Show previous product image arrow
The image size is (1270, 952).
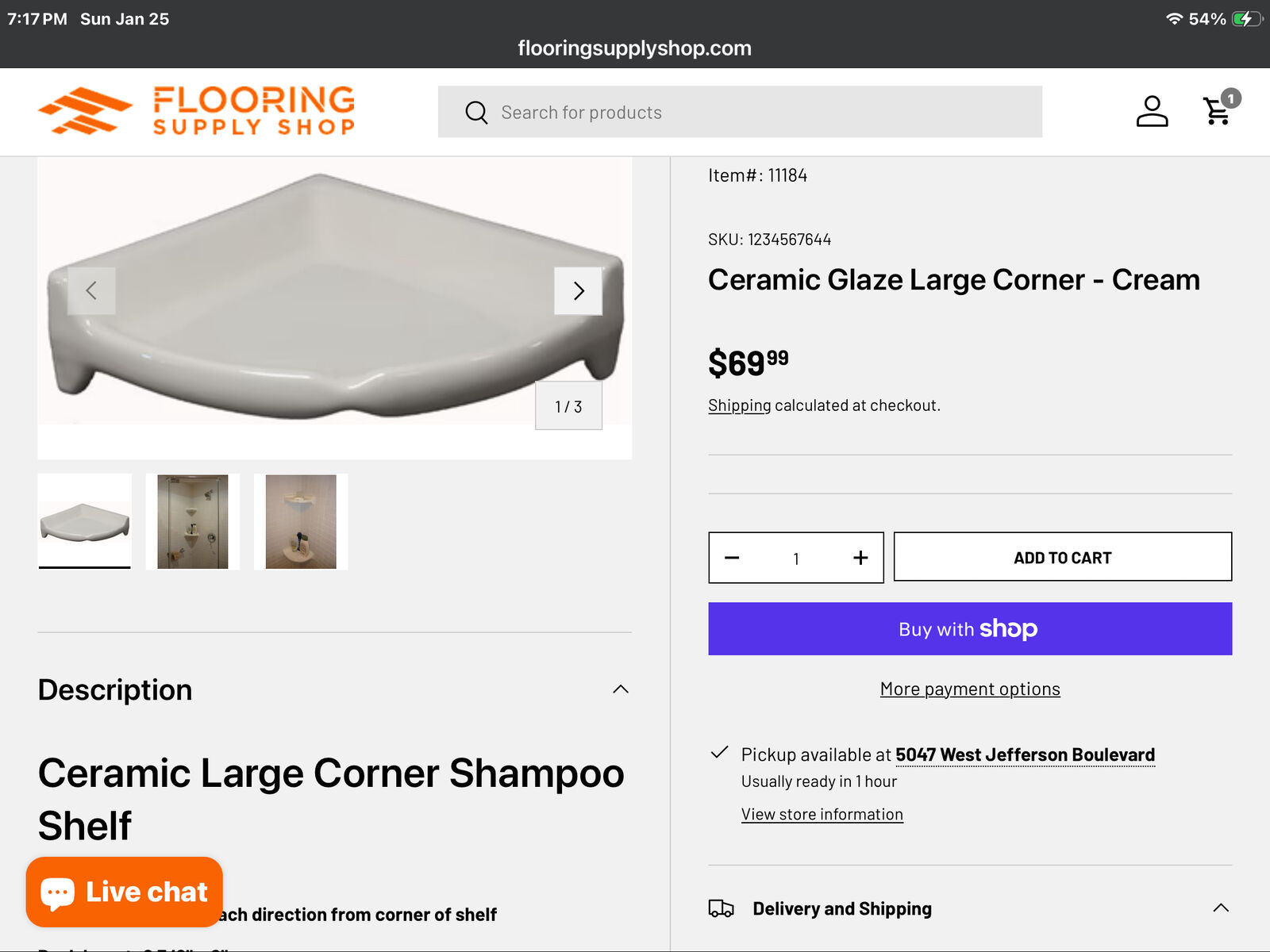[x=91, y=291]
